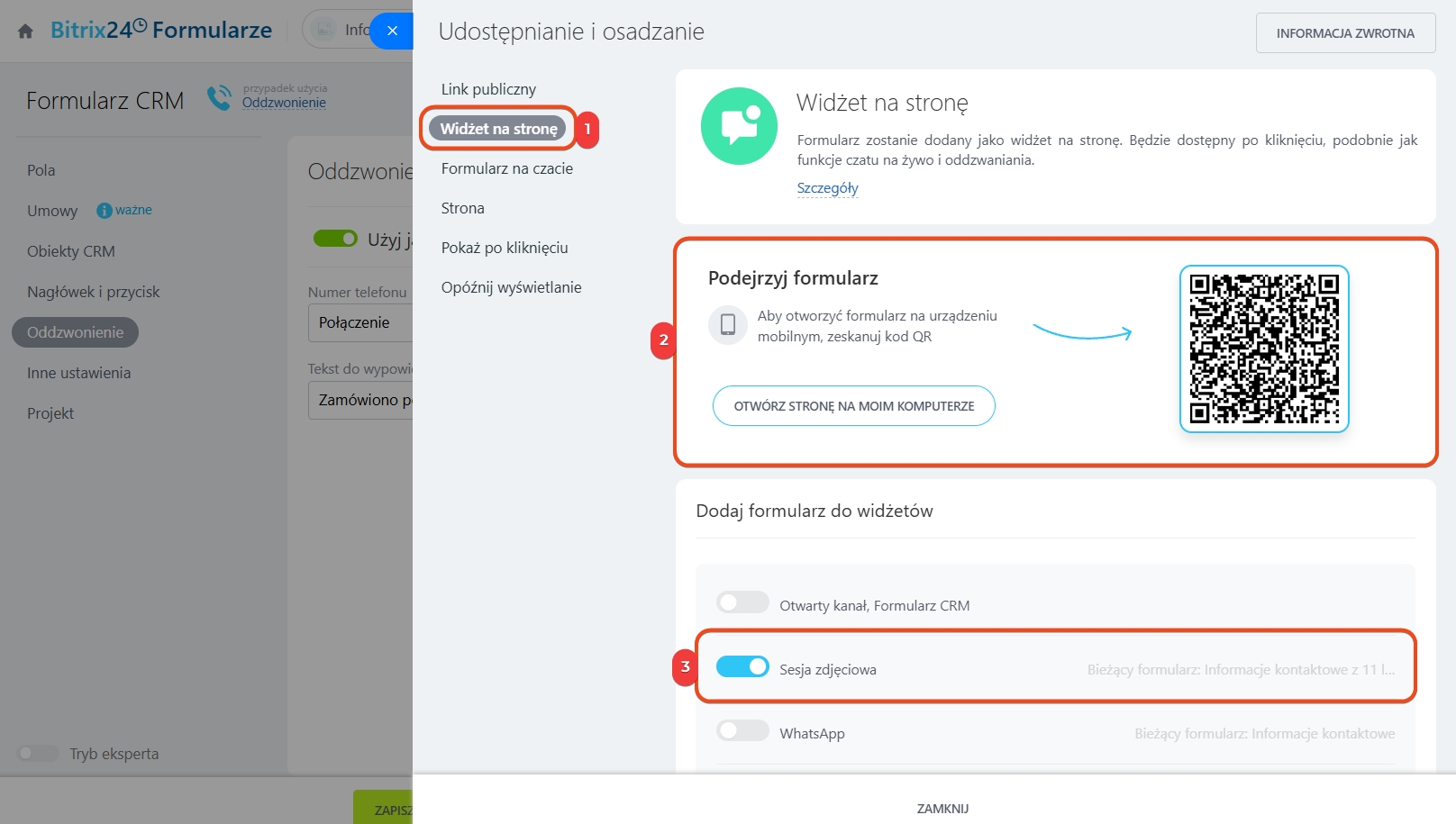The image size is (1456, 824).
Task: Click the 'Podejrzyj formularz' heading
Action: click(793, 278)
